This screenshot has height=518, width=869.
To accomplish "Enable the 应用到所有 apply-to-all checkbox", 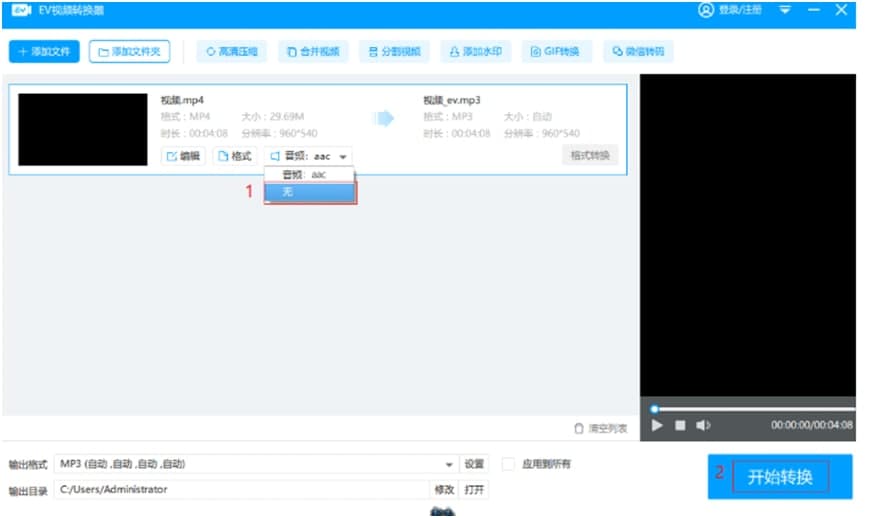I will point(508,464).
